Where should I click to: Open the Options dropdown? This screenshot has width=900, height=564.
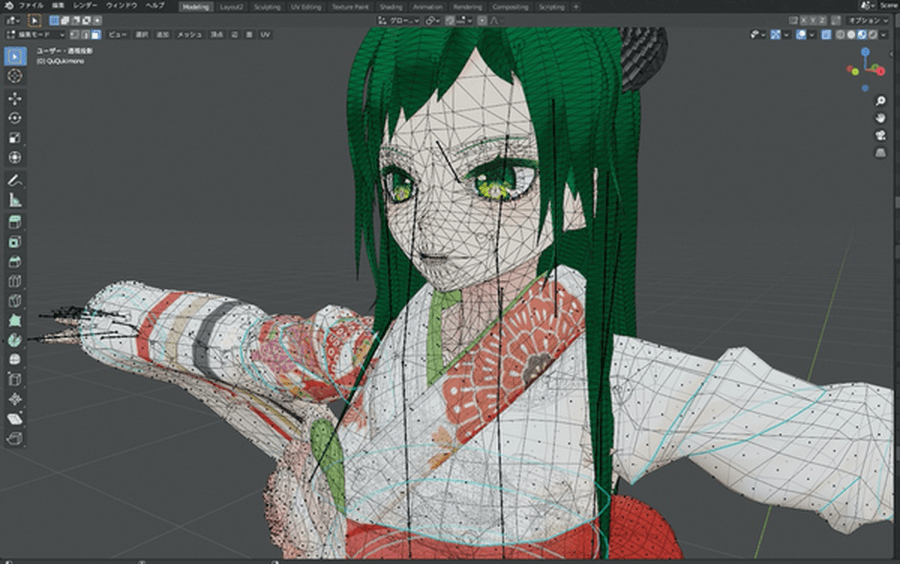[x=868, y=20]
